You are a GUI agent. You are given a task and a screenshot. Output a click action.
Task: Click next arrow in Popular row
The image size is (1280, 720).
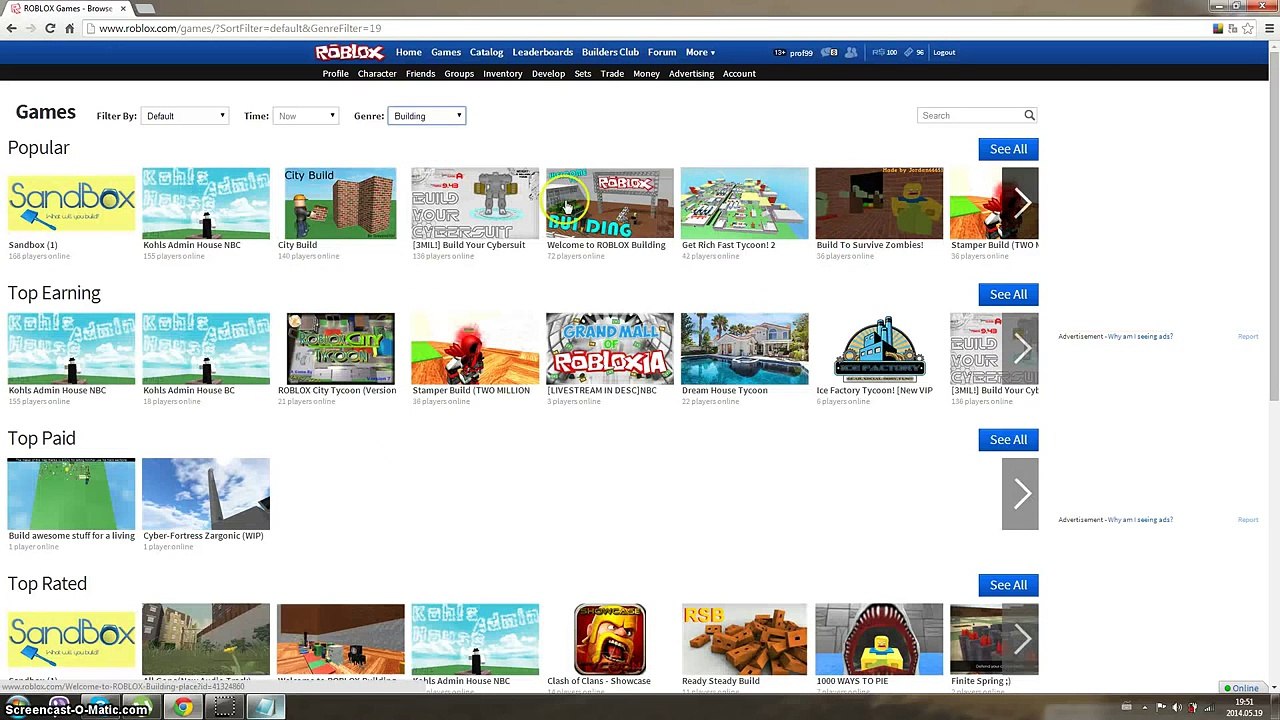1020,203
